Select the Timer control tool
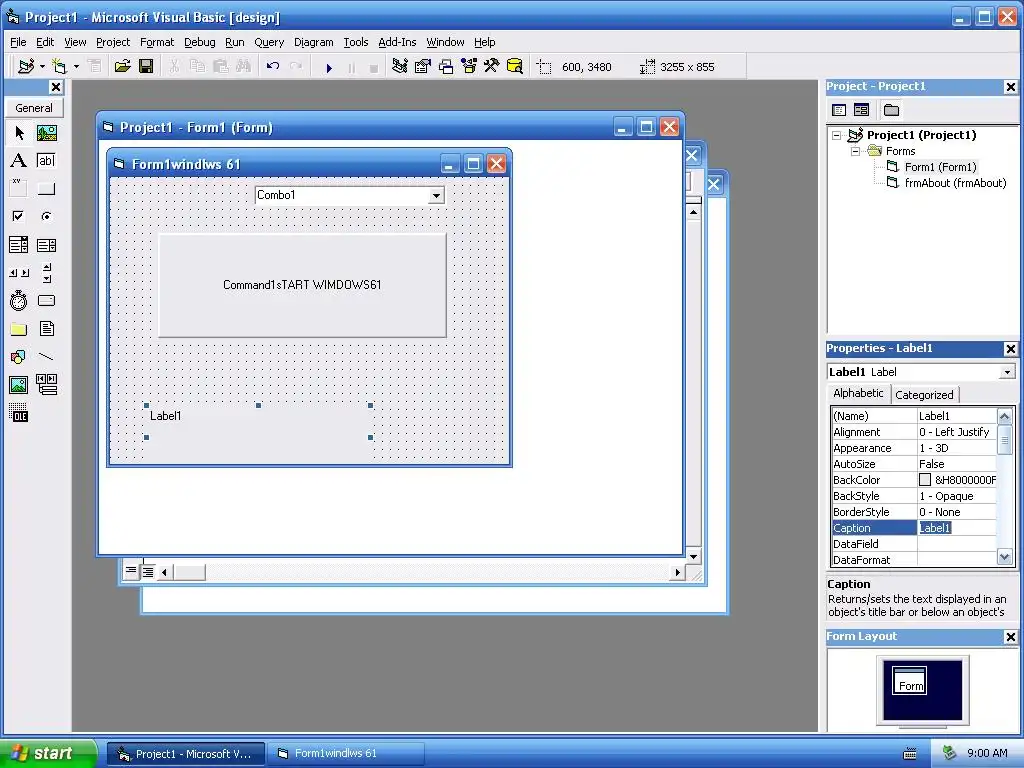This screenshot has height=768, width=1024. pyautogui.click(x=19, y=300)
